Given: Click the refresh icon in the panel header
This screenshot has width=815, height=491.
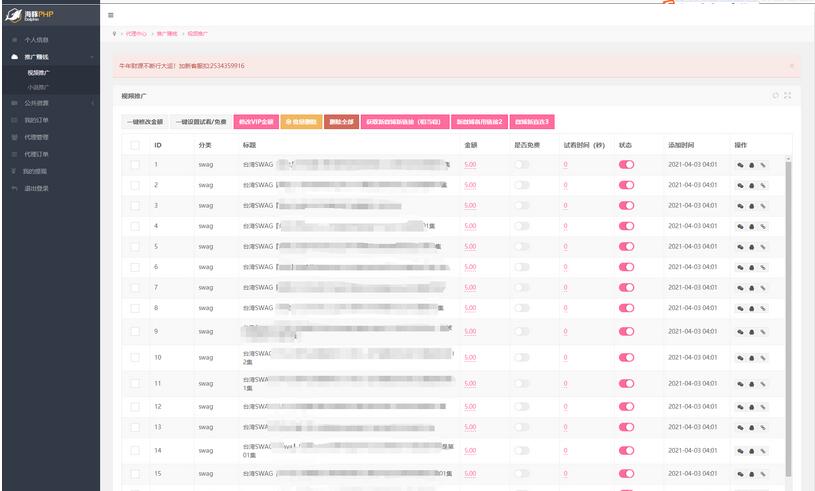Looking at the screenshot, I should 775,96.
